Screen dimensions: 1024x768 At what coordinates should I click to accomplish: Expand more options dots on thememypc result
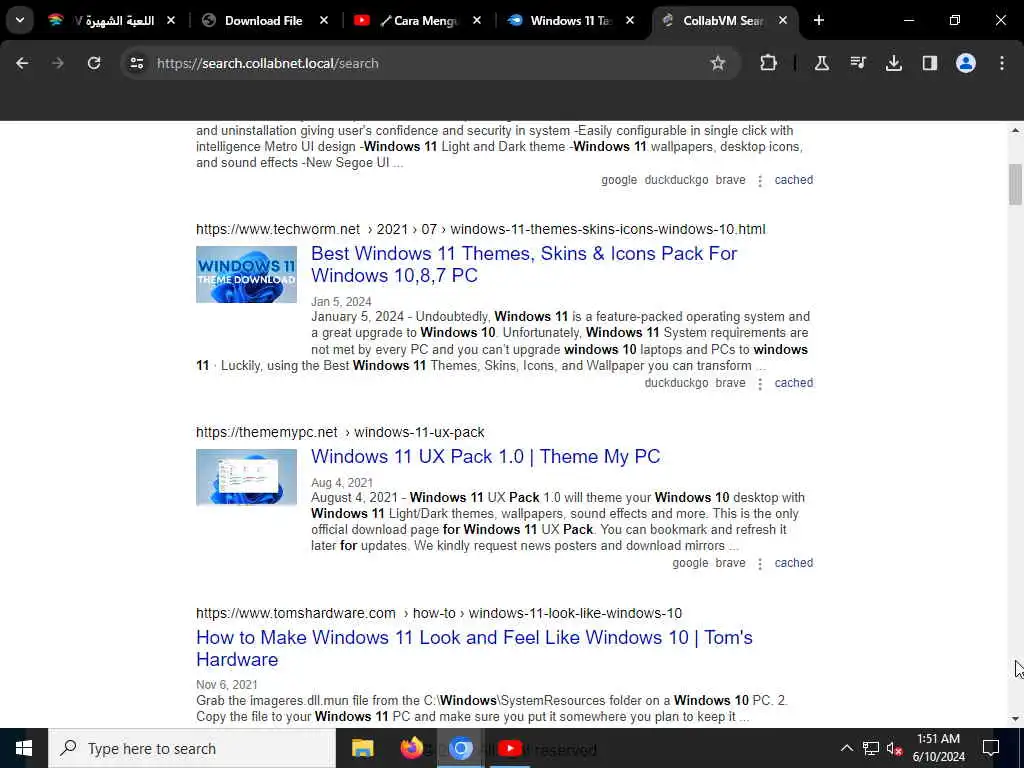pos(760,564)
